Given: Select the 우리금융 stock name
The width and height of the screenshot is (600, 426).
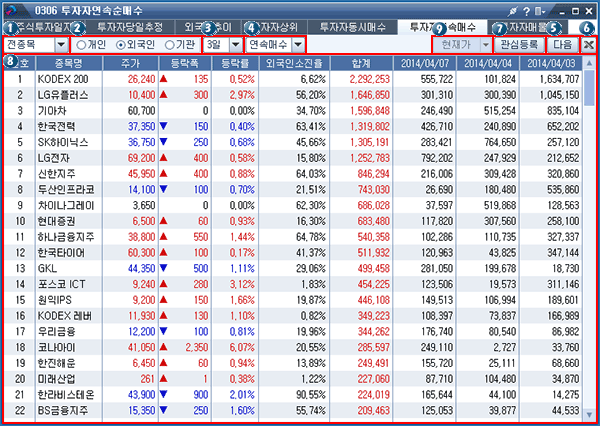Looking at the screenshot, I should [57, 332].
